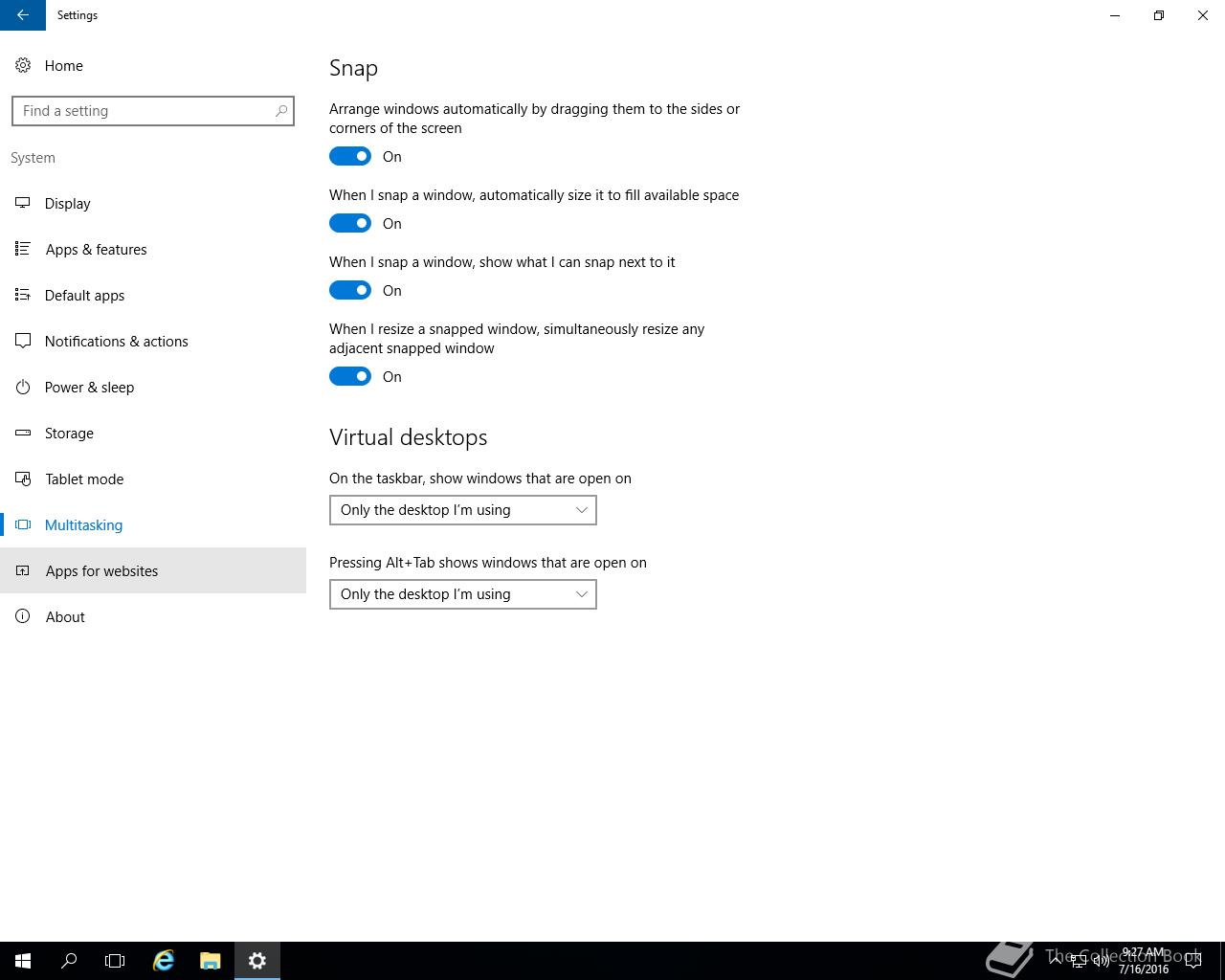Screen dimensions: 1225x980
Task: Click the About info icon
Action: pos(23,616)
